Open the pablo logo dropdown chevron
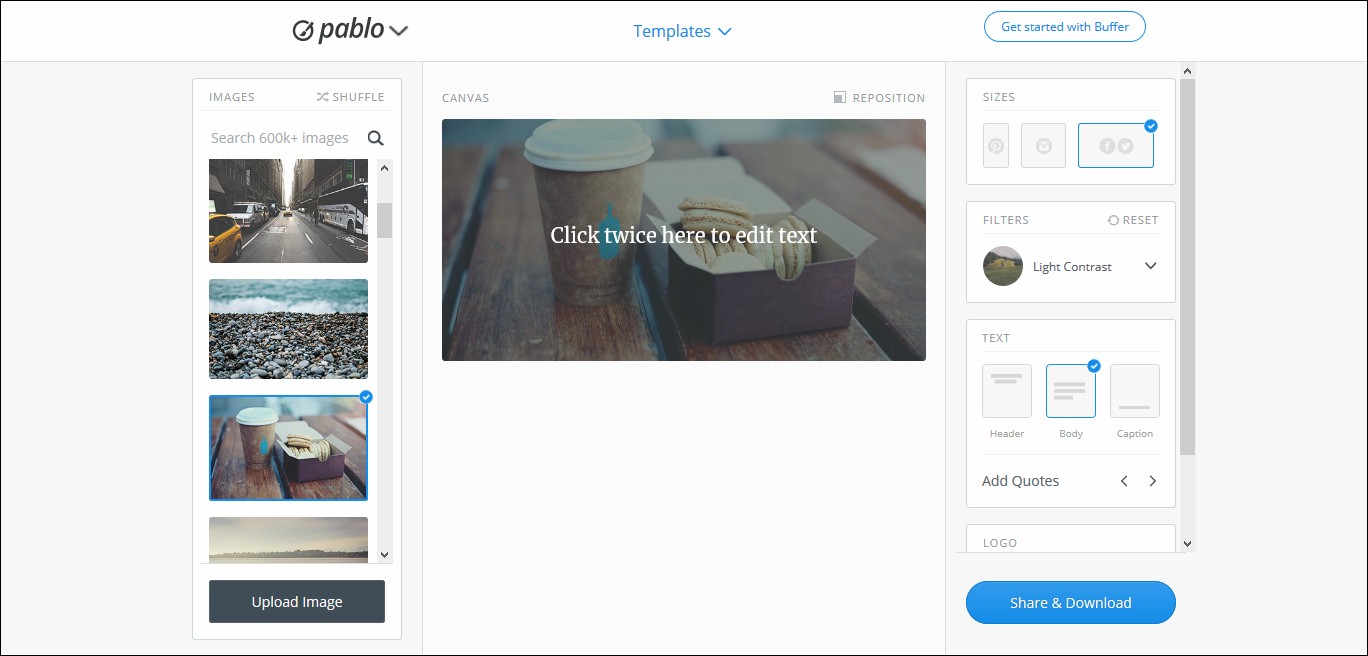Image resolution: width=1368 pixels, height=656 pixels. 399,31
